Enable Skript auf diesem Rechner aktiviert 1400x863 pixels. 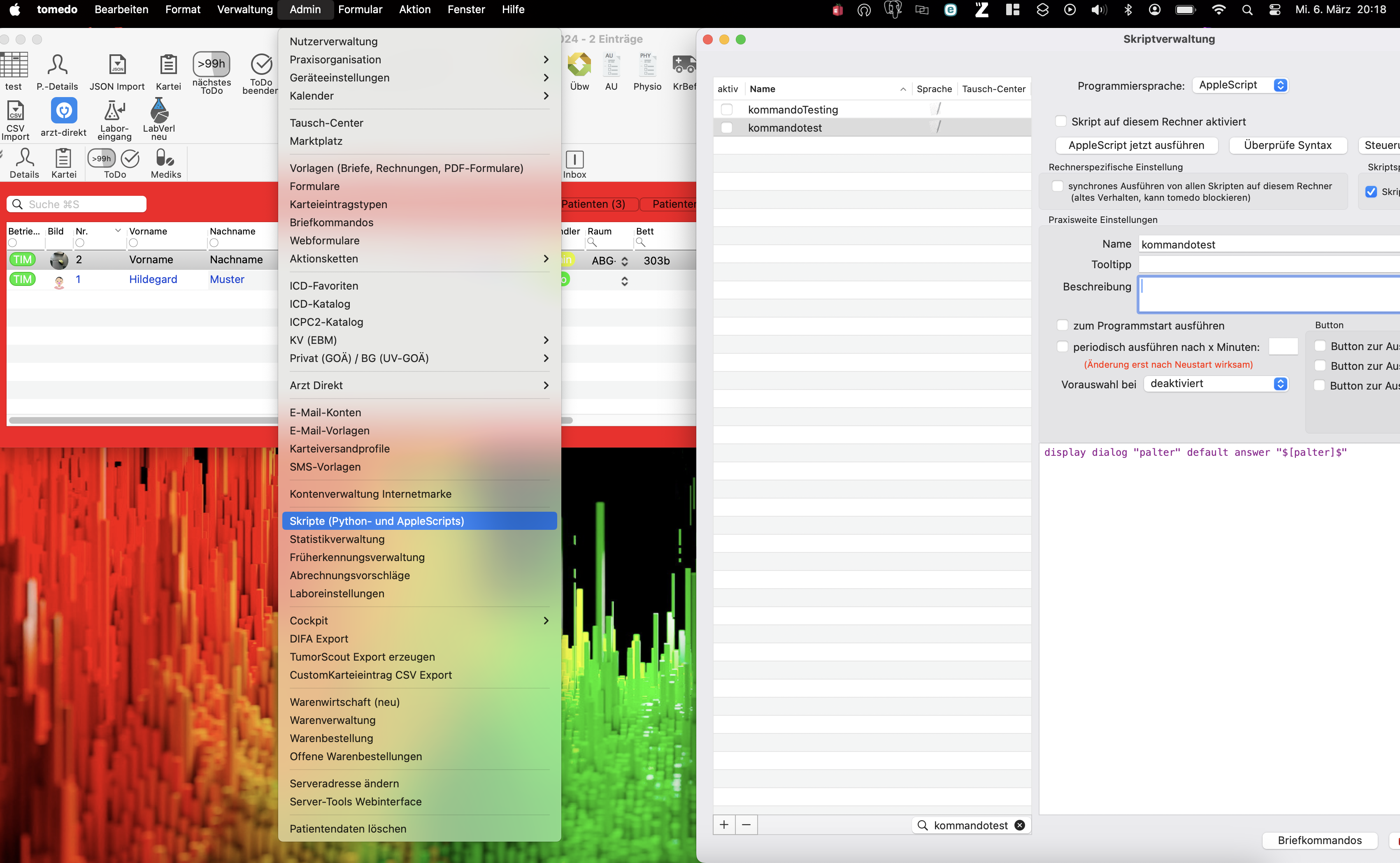[1060, 121]
